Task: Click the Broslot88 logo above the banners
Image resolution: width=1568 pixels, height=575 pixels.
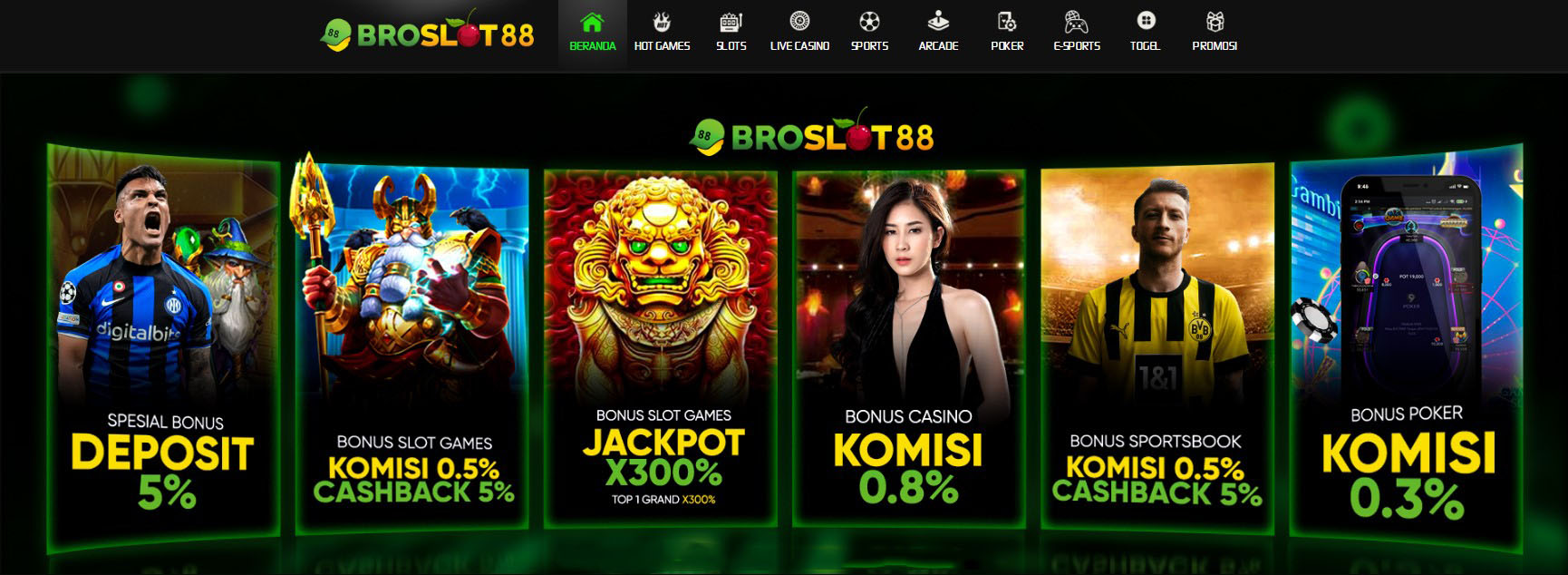Action: pos(811,133)
